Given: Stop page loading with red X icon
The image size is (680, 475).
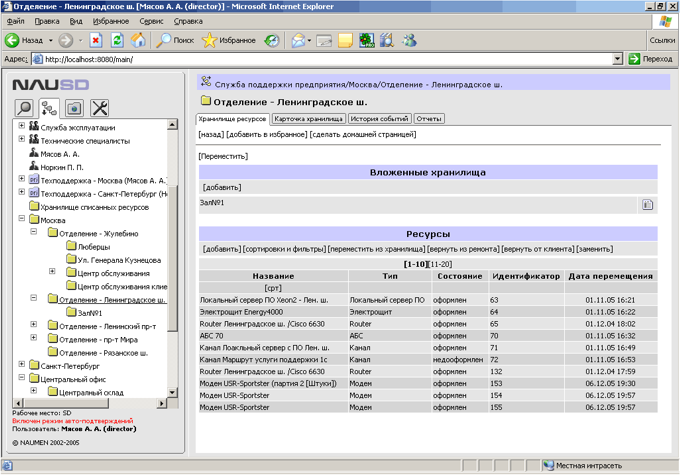Looking at the screenshot, I should click(96, 40).
